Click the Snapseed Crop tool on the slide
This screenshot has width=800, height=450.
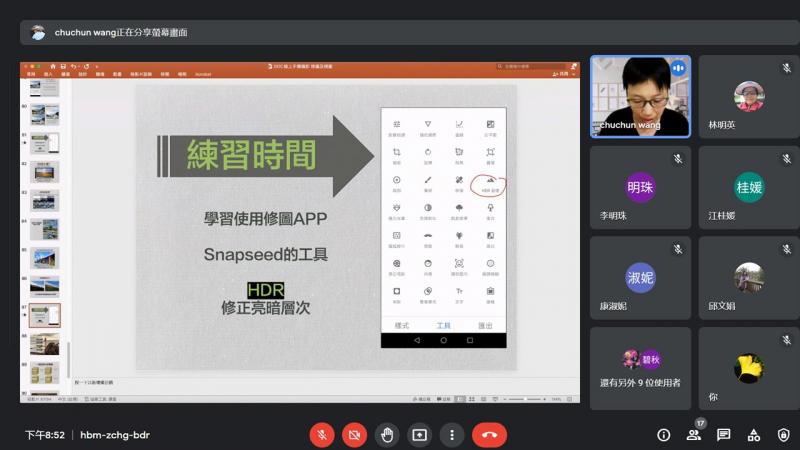point(396,152)
